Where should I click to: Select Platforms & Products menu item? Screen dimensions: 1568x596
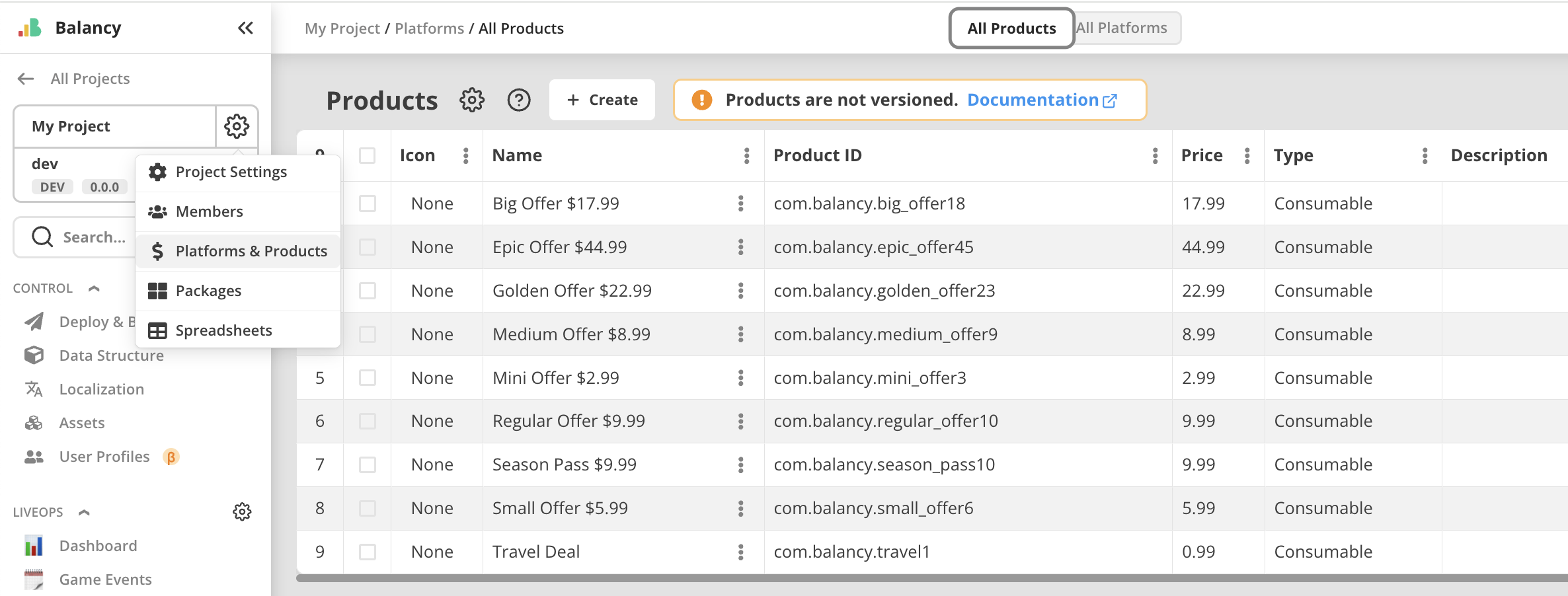click(x=251, y=251)
